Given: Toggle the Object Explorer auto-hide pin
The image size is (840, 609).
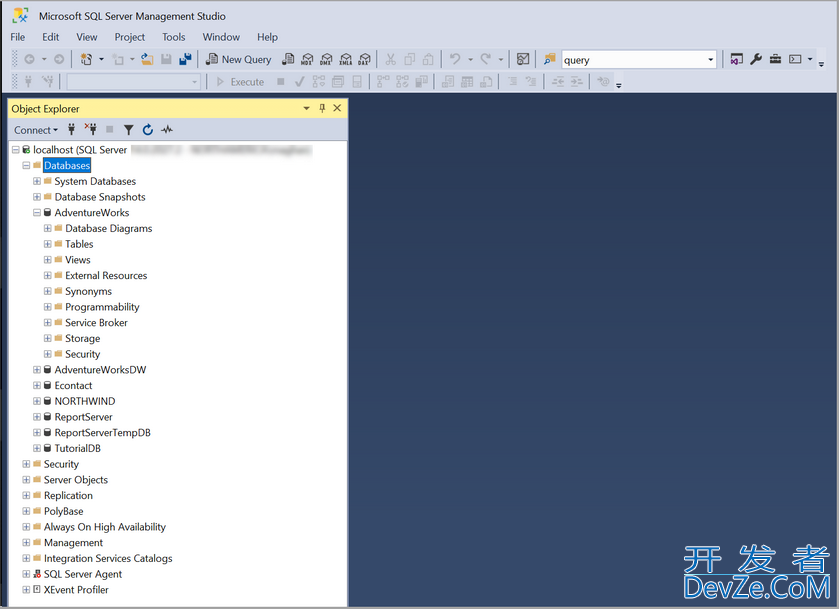Looking at the screenshot, I should click(x=322, y=108).
